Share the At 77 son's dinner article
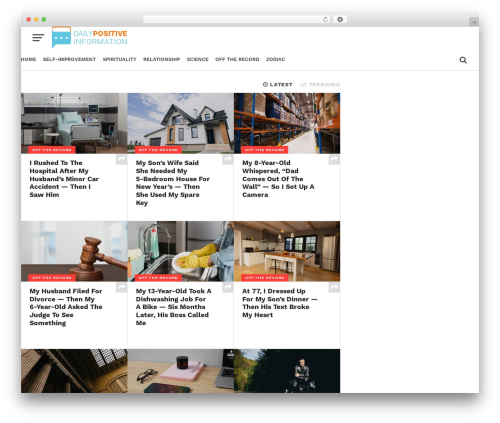The image size is (500, 423). pyautogui.click(x=334, y=287)
